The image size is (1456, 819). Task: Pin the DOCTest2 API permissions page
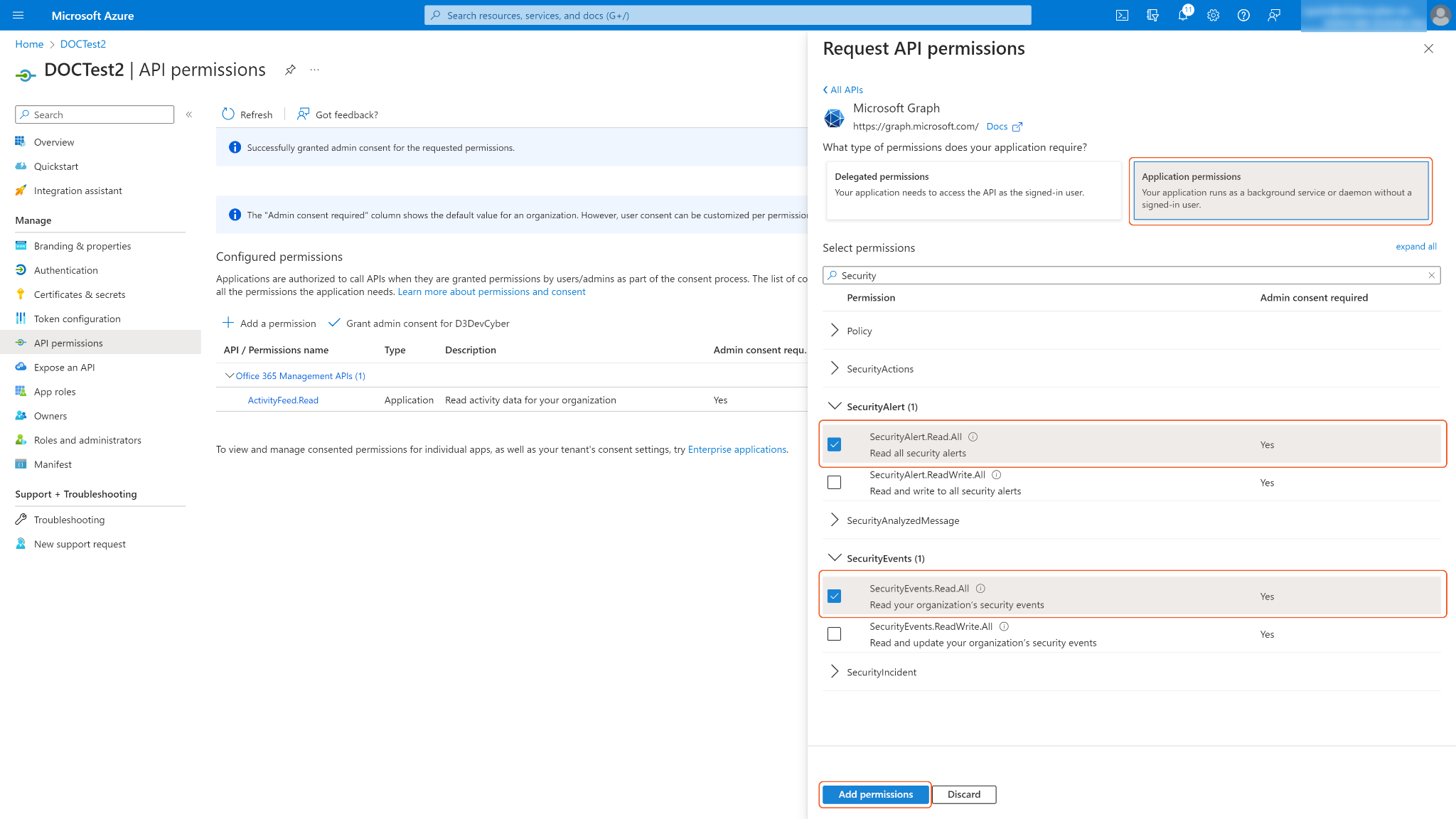pos(290,70)
